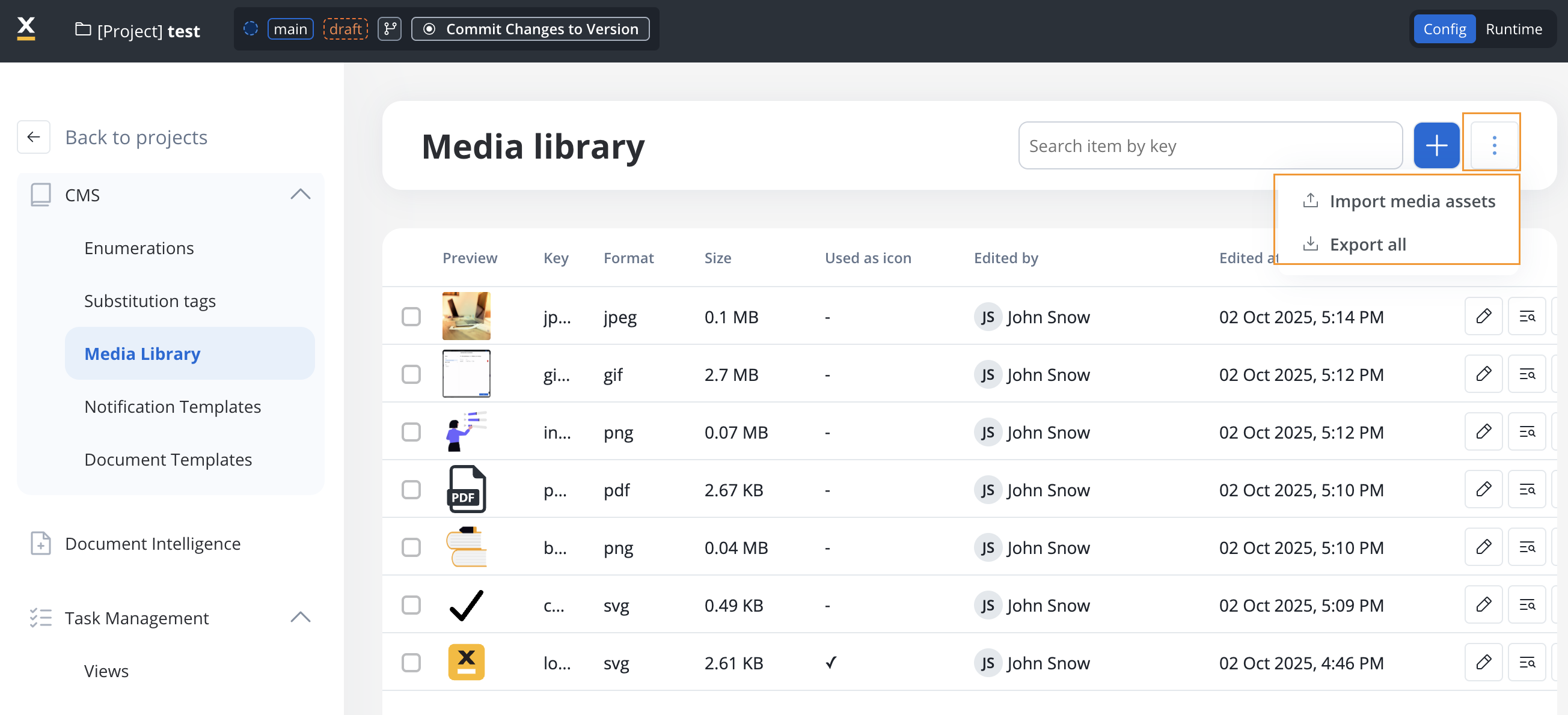Select Export all from the dropdown menu

1367,244
